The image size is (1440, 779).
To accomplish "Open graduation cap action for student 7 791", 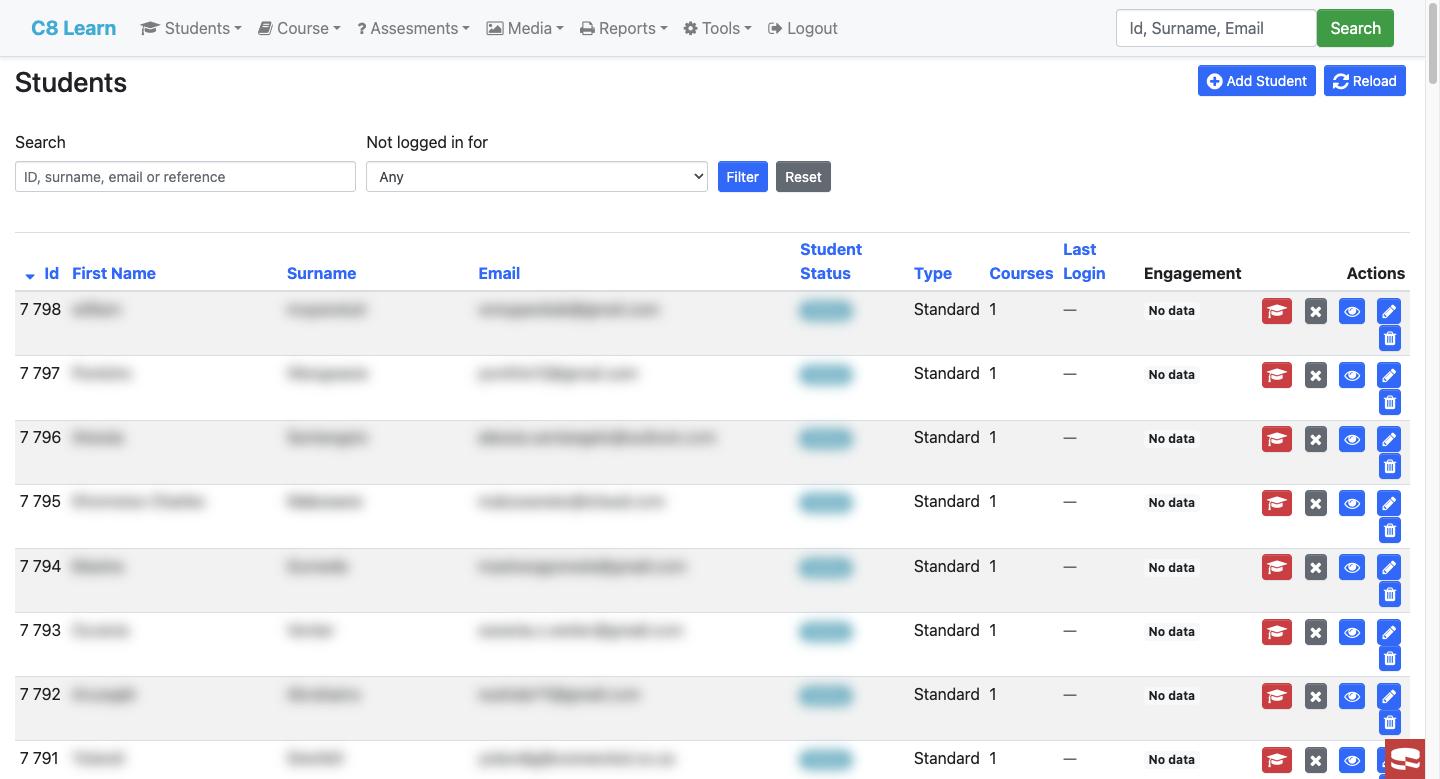I will [1277, 760].
